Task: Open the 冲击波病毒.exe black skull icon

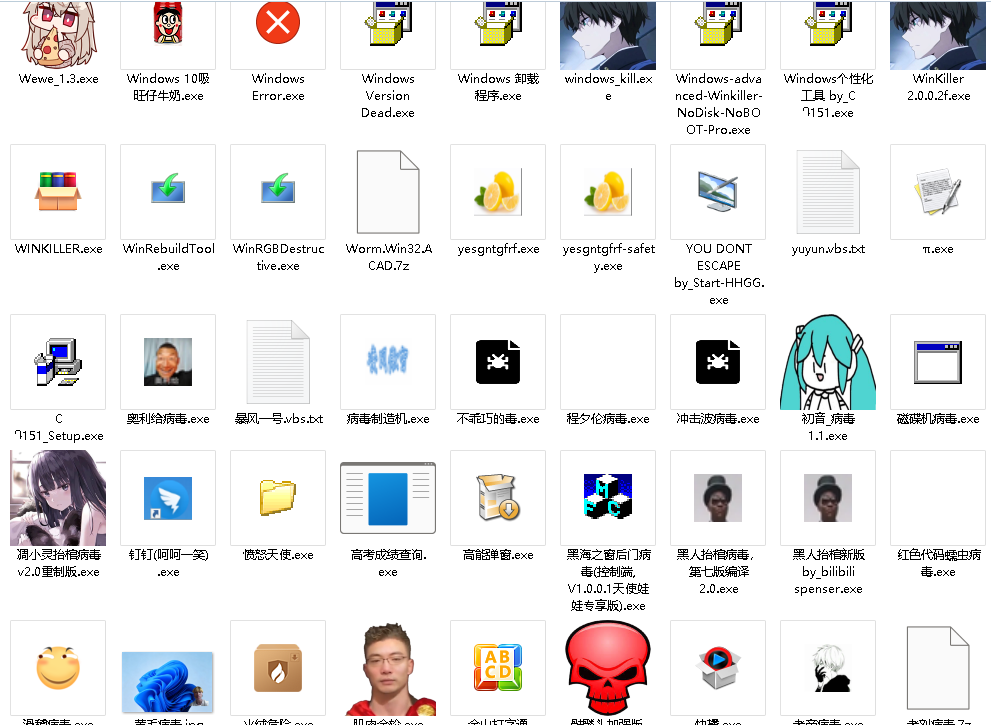Action: [x=717, y=362]
